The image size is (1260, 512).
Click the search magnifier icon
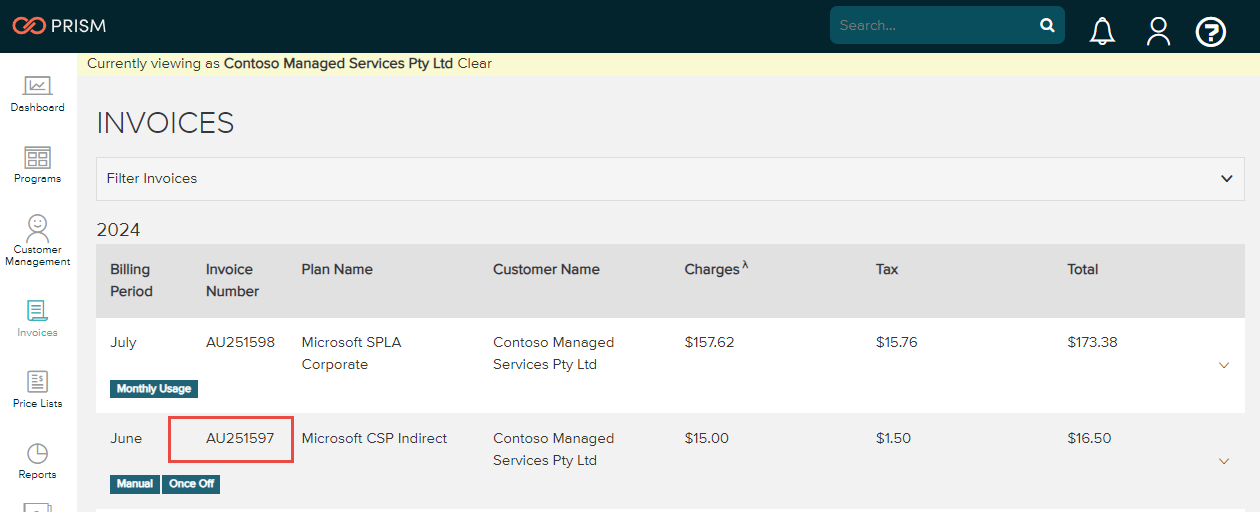click(1047, 25)
